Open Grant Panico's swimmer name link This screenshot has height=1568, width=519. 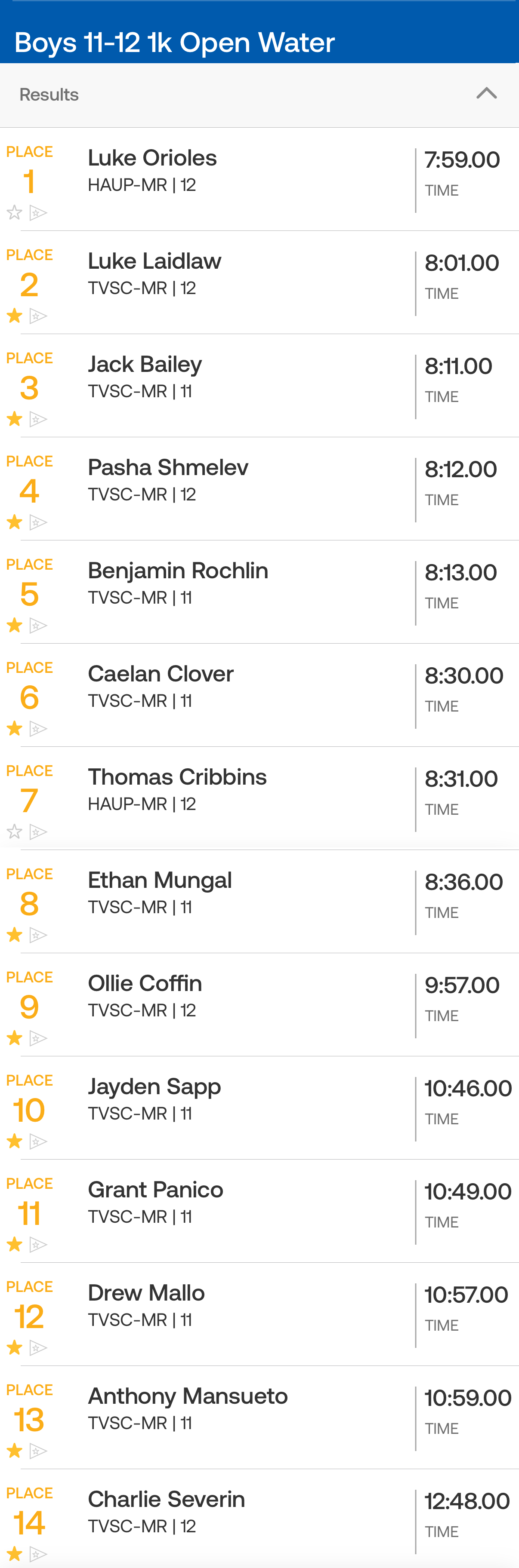coord(155,1189)
